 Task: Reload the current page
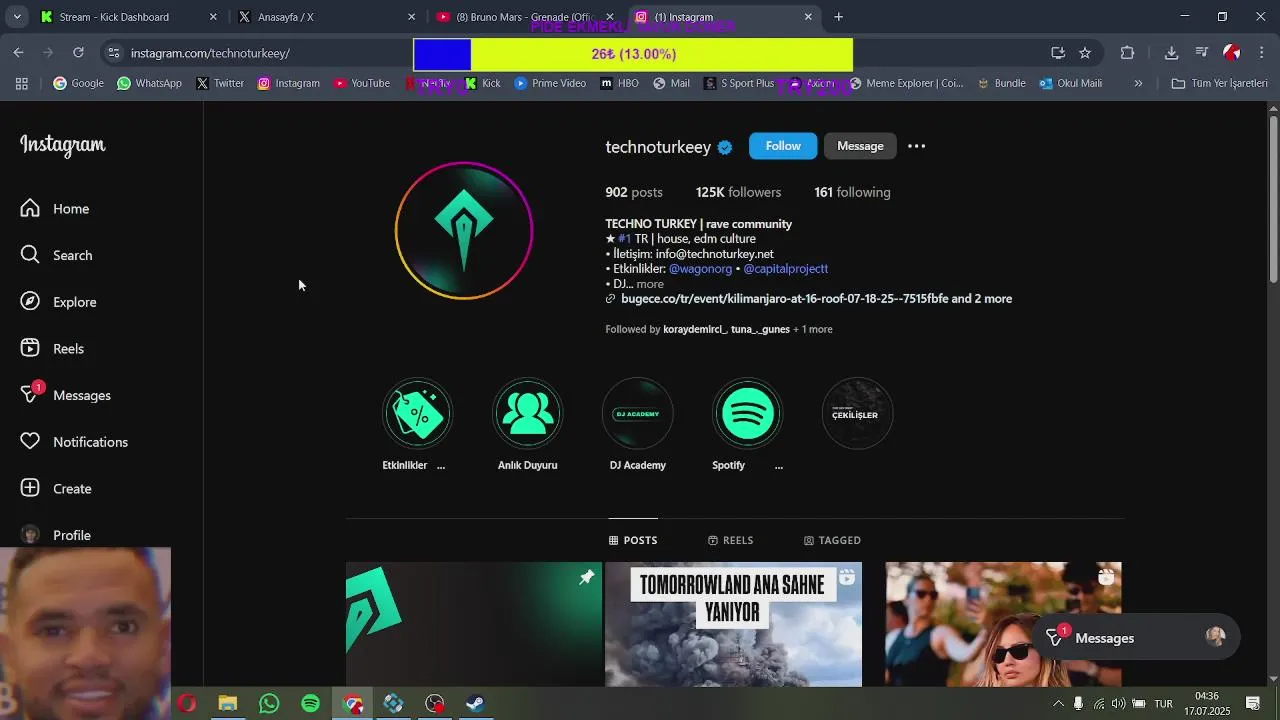click(78, 53)
